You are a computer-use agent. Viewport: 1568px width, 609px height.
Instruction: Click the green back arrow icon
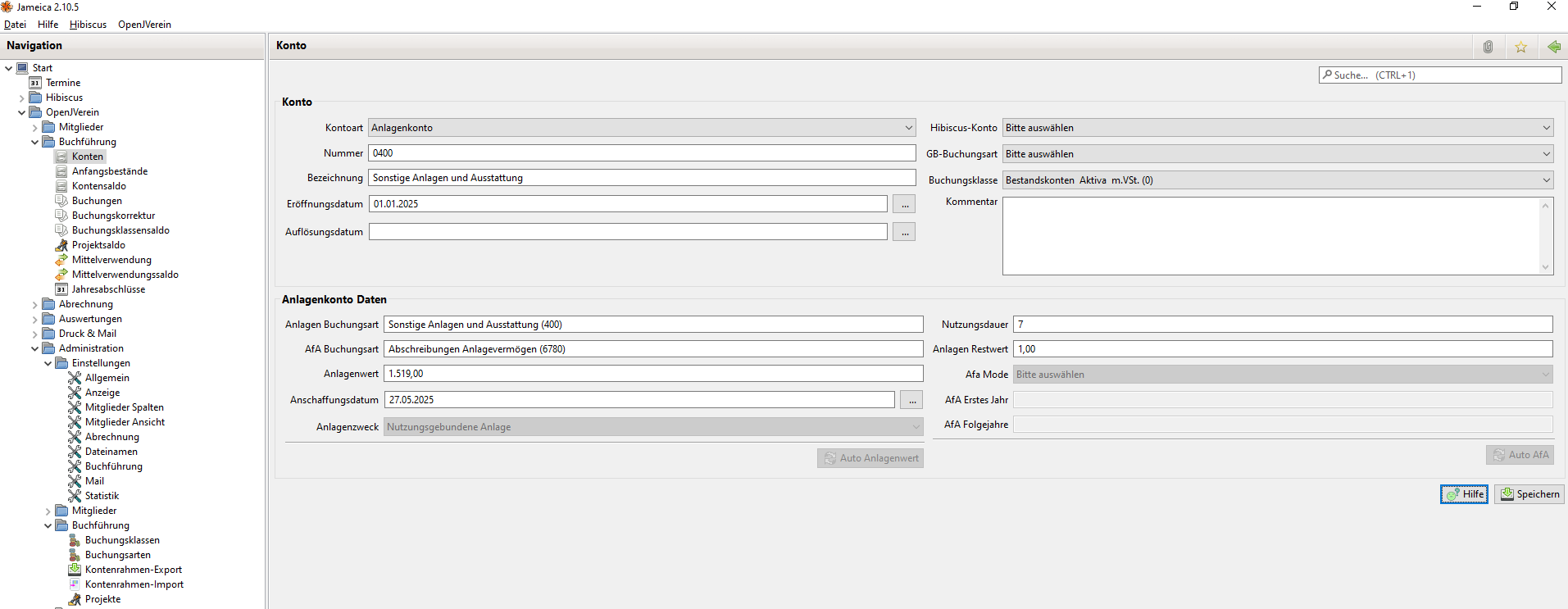coord(1553,47)
